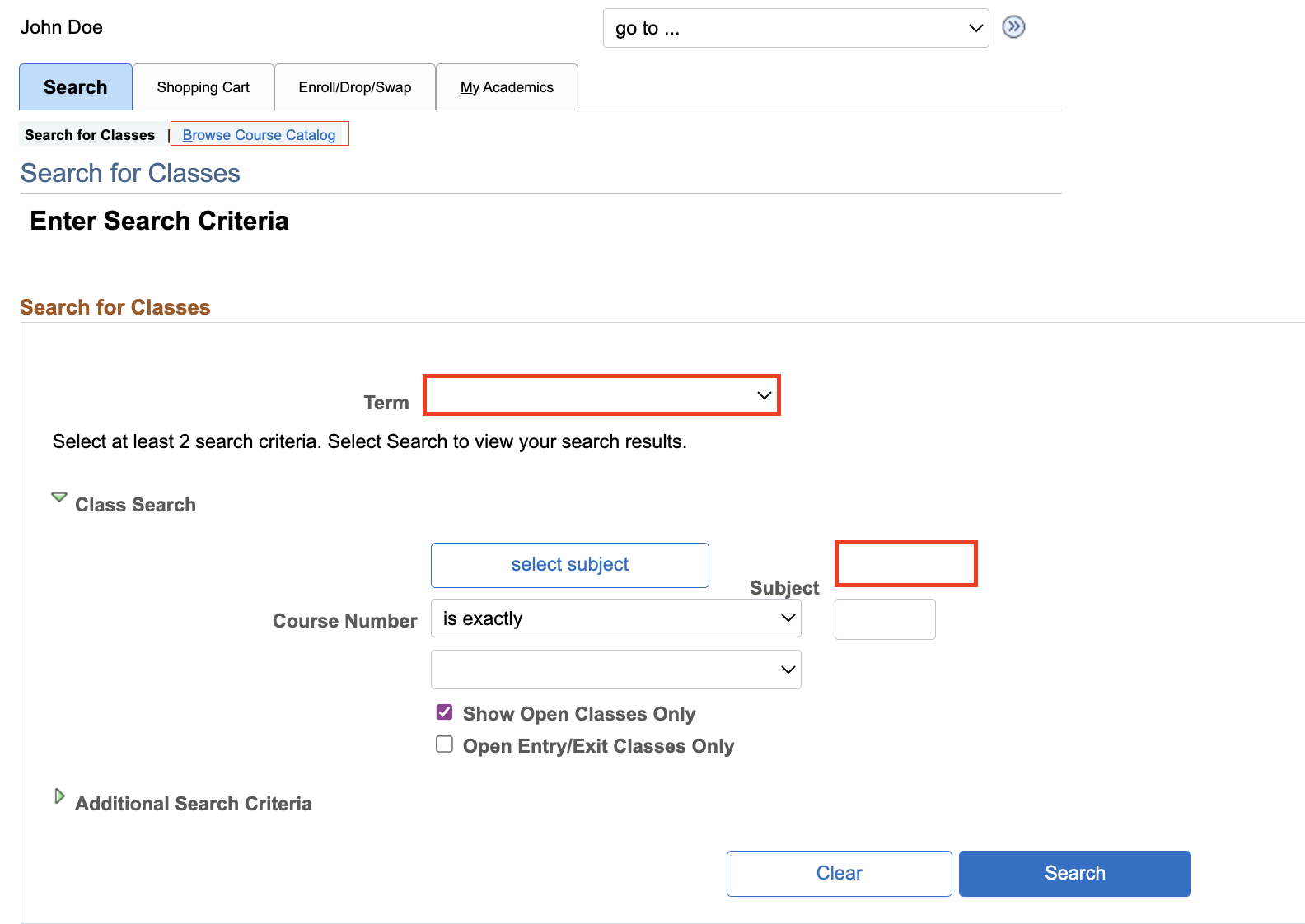This screenshot has height=924, width=1305.
Task: Open the 'go to ...' dropdown
Action: pyautogui.click(x=795, y=29)
